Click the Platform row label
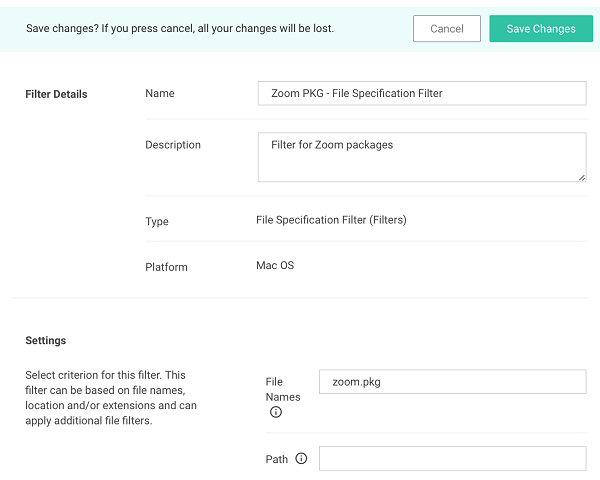The width and height of the screenshot is (600, 480). [166, 267]
